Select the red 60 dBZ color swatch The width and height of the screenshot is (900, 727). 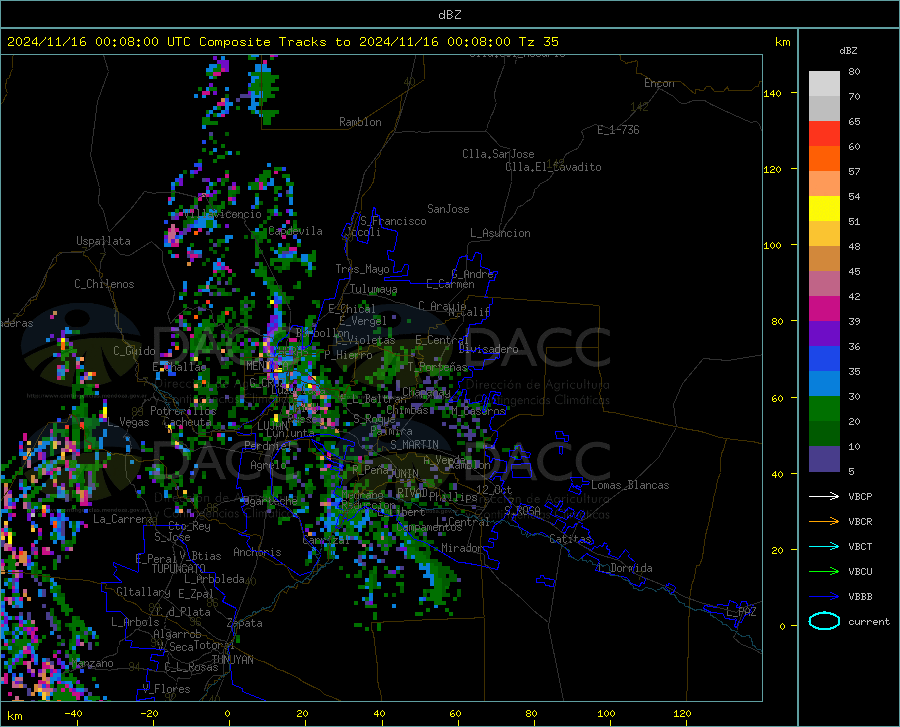pos(824,134)
